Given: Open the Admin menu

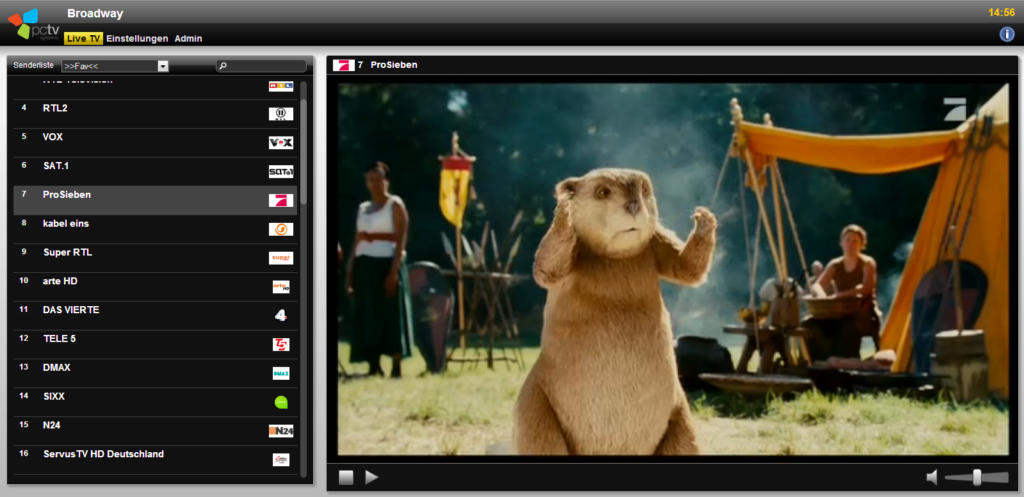Looking at the screenshot, I should pos(188,39).
